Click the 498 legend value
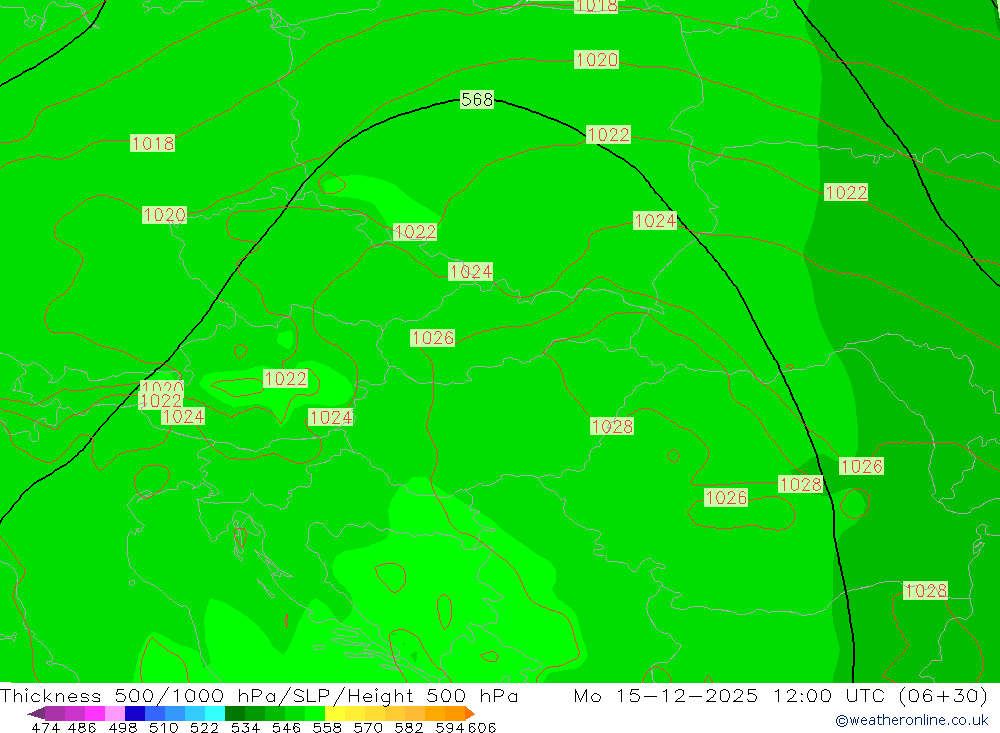Image resolution: width=1000 pixels, height=733 pixels. (x=123, y=727)
